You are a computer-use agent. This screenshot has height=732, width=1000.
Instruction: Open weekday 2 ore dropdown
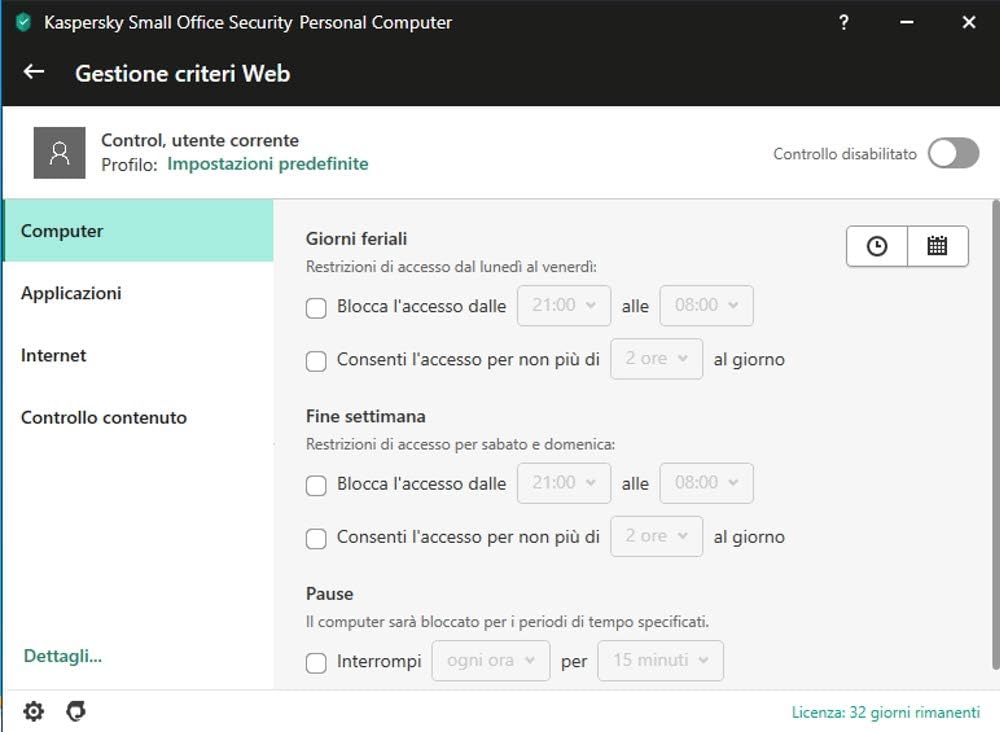(x=656, y=359)
